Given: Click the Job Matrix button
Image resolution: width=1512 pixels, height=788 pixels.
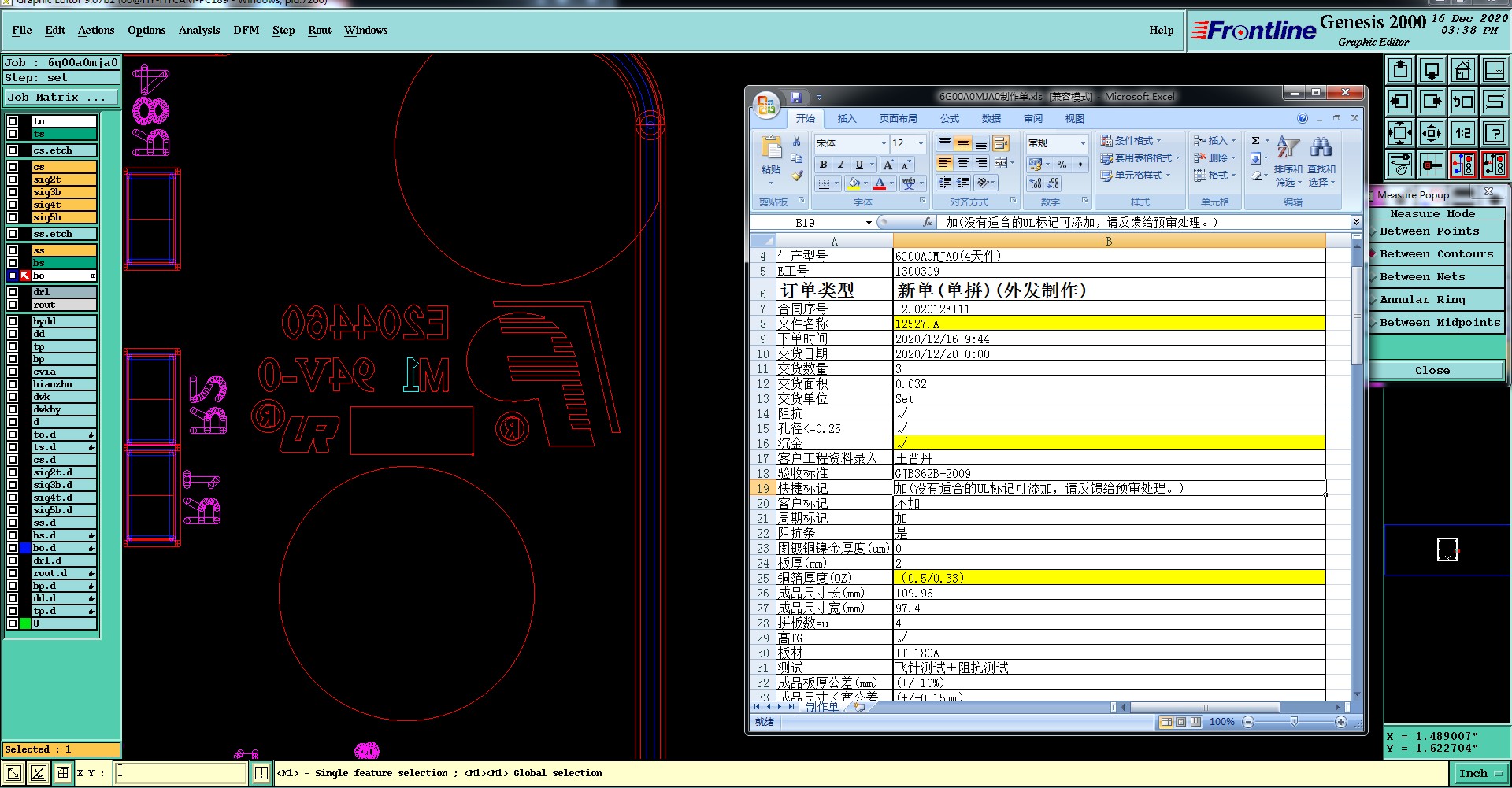Looking at the screenshot, I should tap(61, 98).
